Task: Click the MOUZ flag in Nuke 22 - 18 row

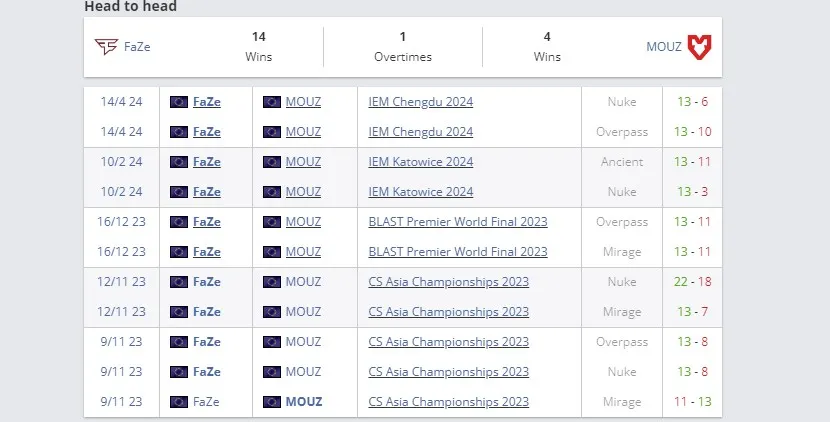Action: tap(272, 282)
